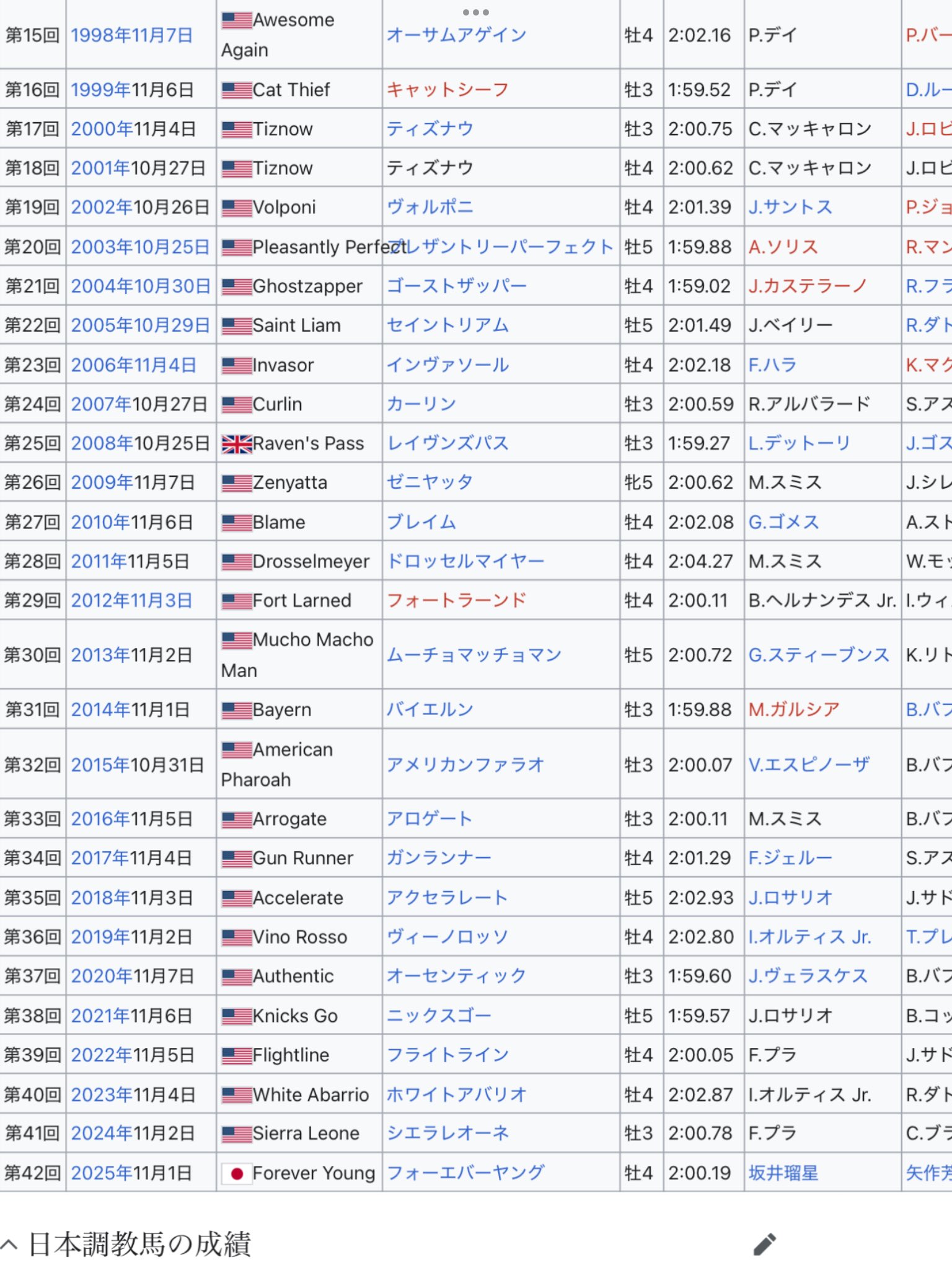This screenshot has width=952, height=1270.
Task: Open the アメリカンファラオ link
Action: point(465,765)
